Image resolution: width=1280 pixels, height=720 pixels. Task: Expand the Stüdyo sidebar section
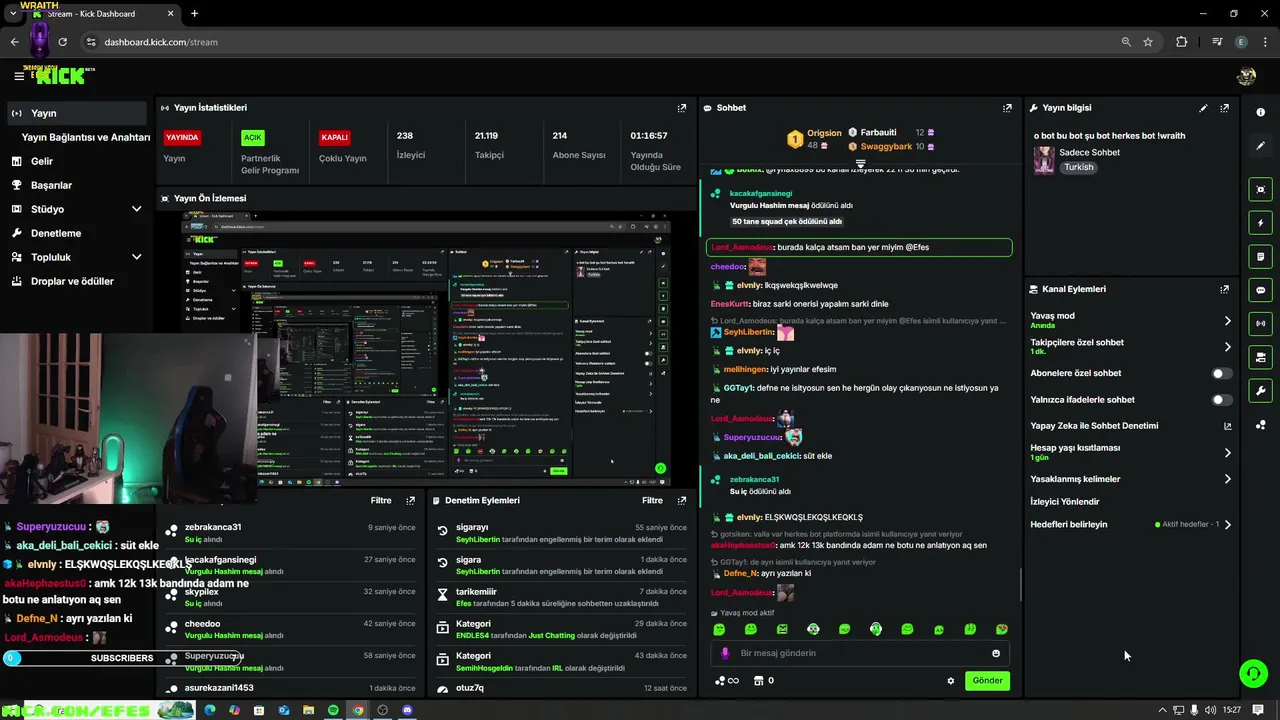click(136, 209)
